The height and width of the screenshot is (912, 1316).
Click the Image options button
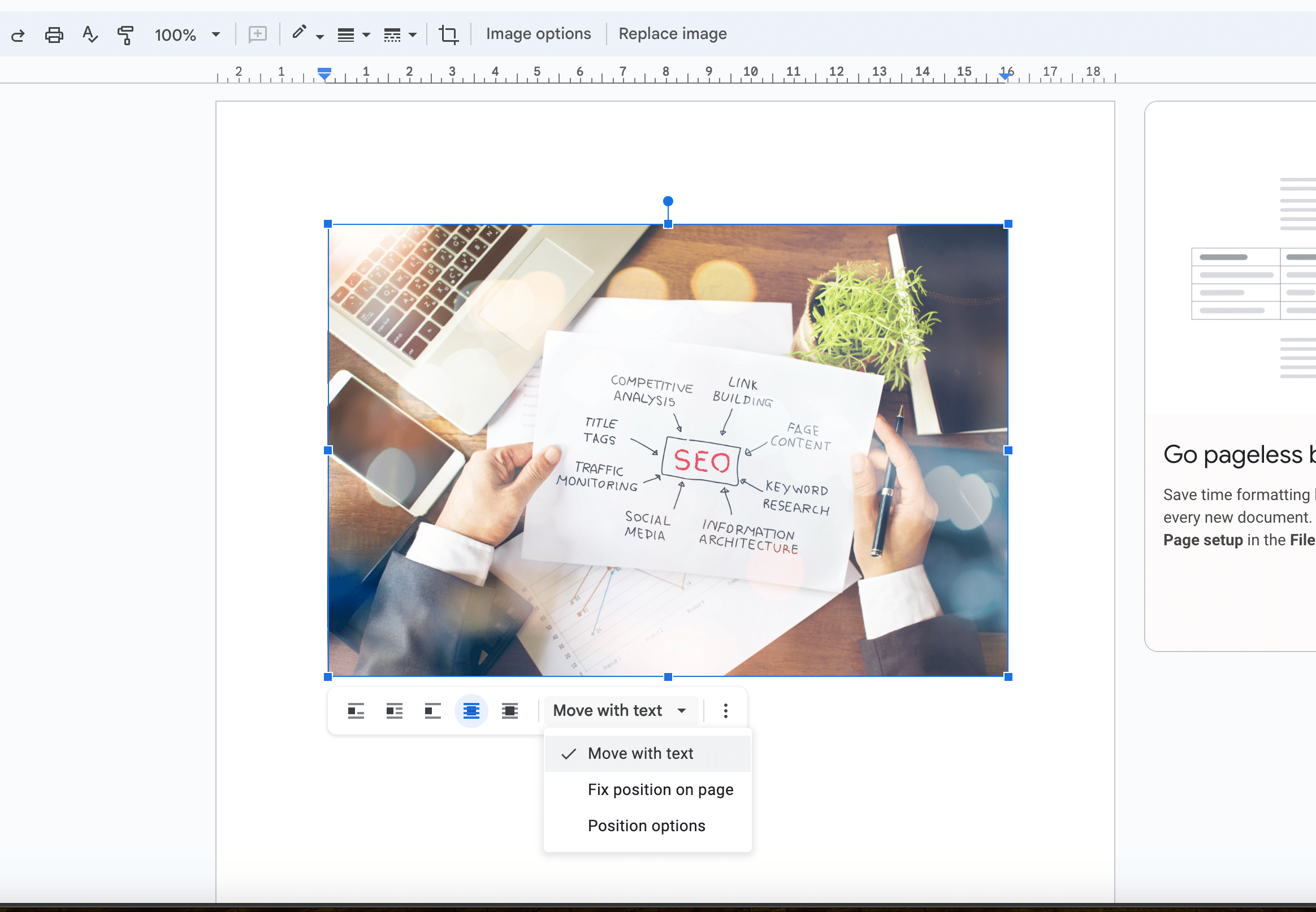tap(538, 34)
